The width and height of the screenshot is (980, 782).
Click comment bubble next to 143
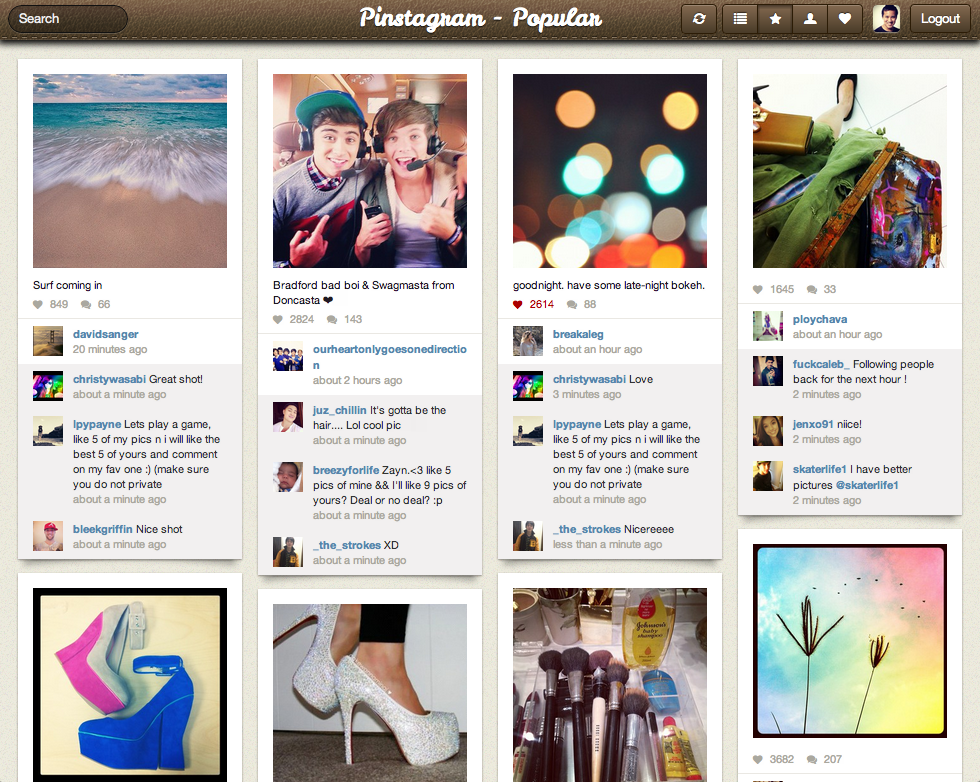tap(332, 319)
